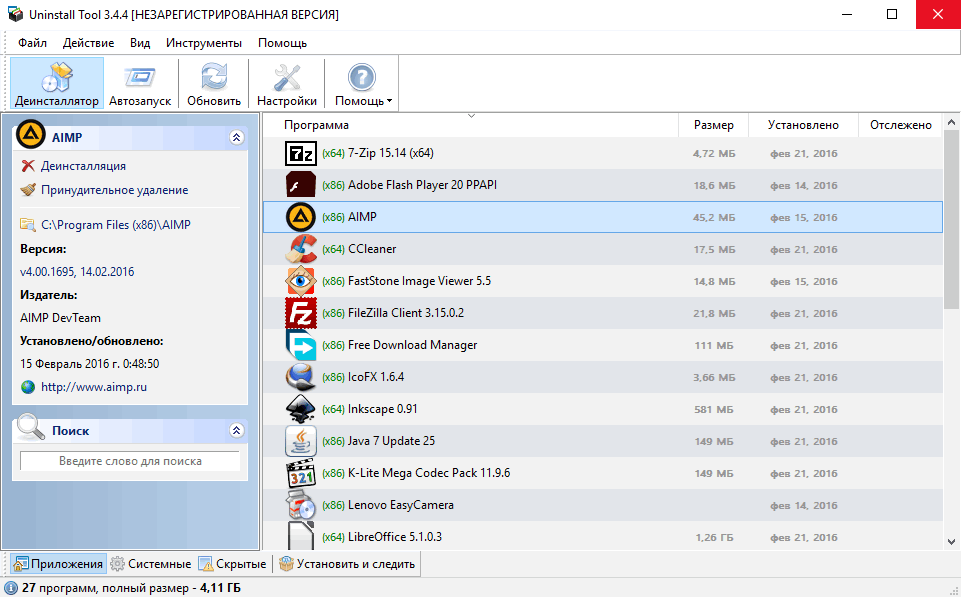
Task: Switch to the Приложения tab
Action: pyautogui.click(x=59, y=564)
